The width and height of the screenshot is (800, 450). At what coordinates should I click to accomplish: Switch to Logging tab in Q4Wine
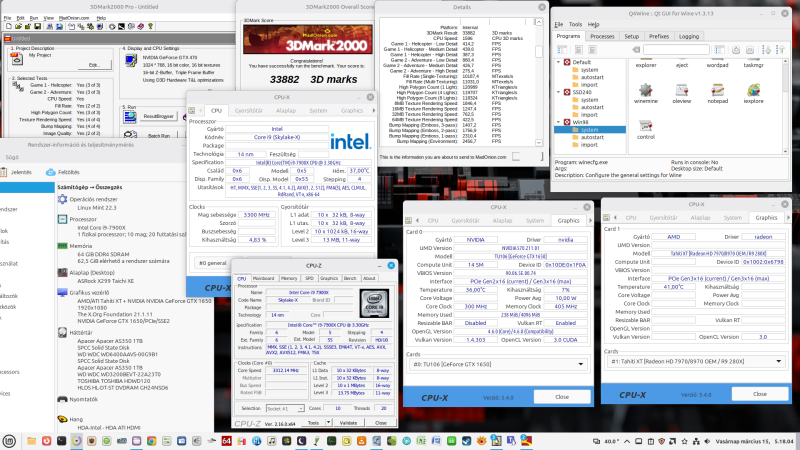[689, 36]
